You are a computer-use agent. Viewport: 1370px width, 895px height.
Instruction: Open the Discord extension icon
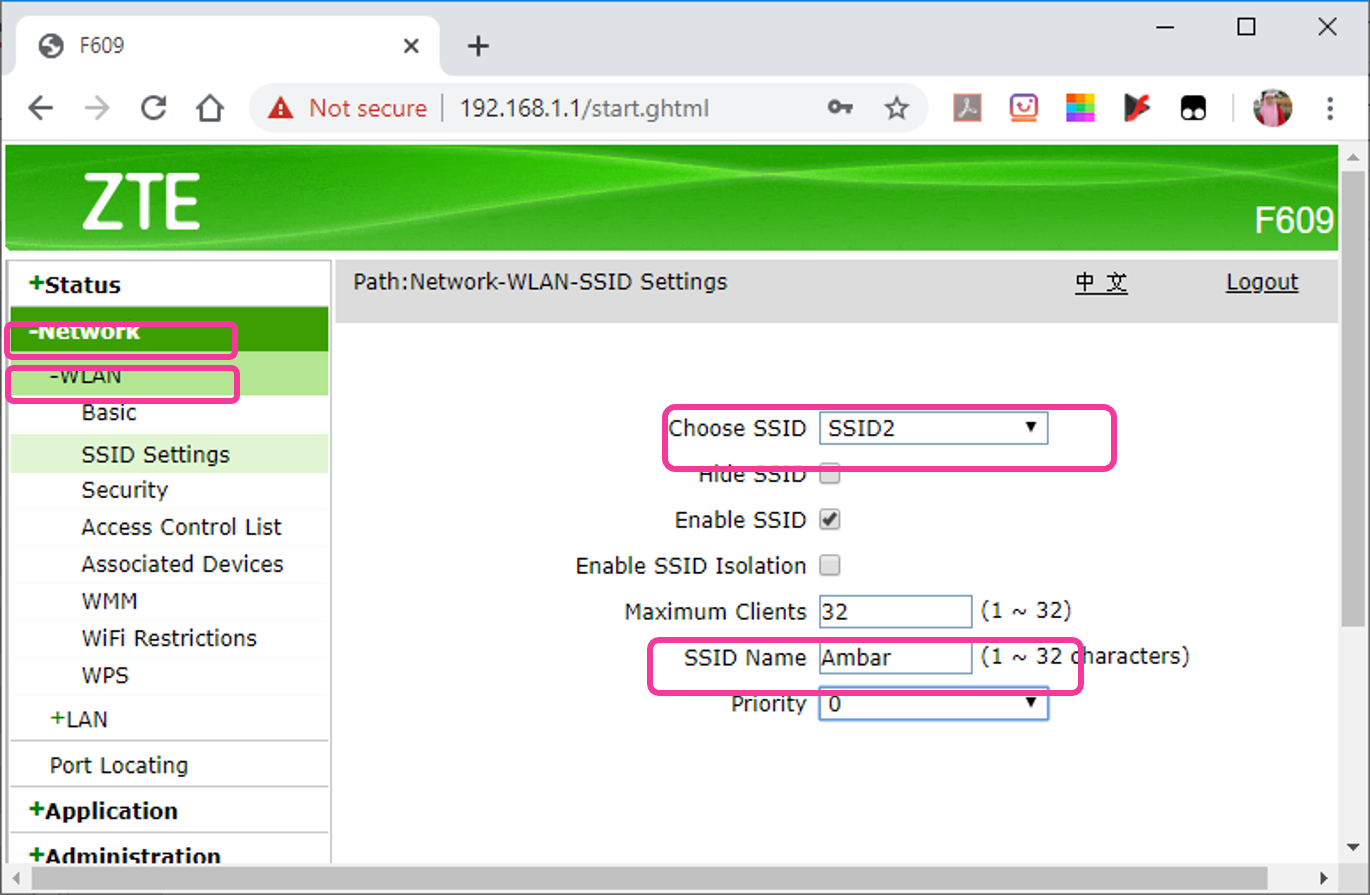[1194, 108]
